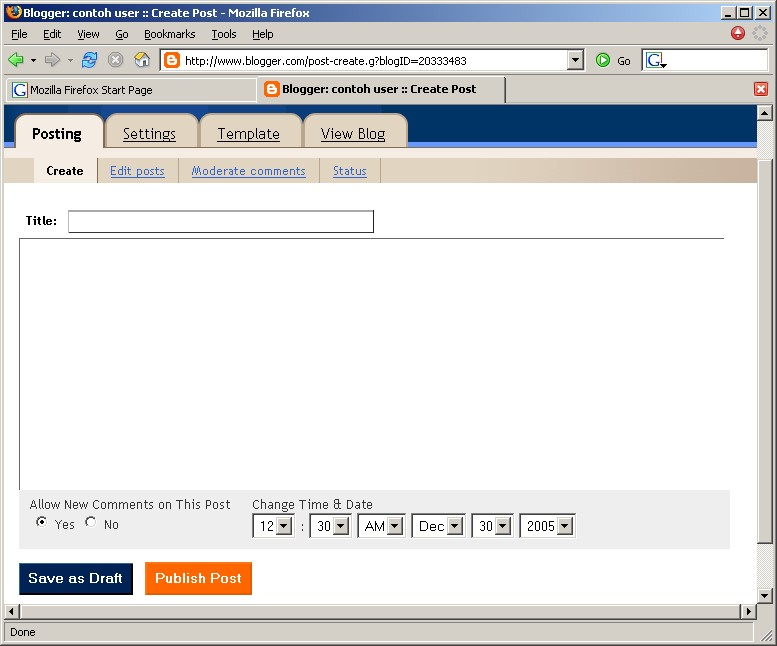Open the Help menu
This screenshot has height=646, width=777.
pos(263,34)
